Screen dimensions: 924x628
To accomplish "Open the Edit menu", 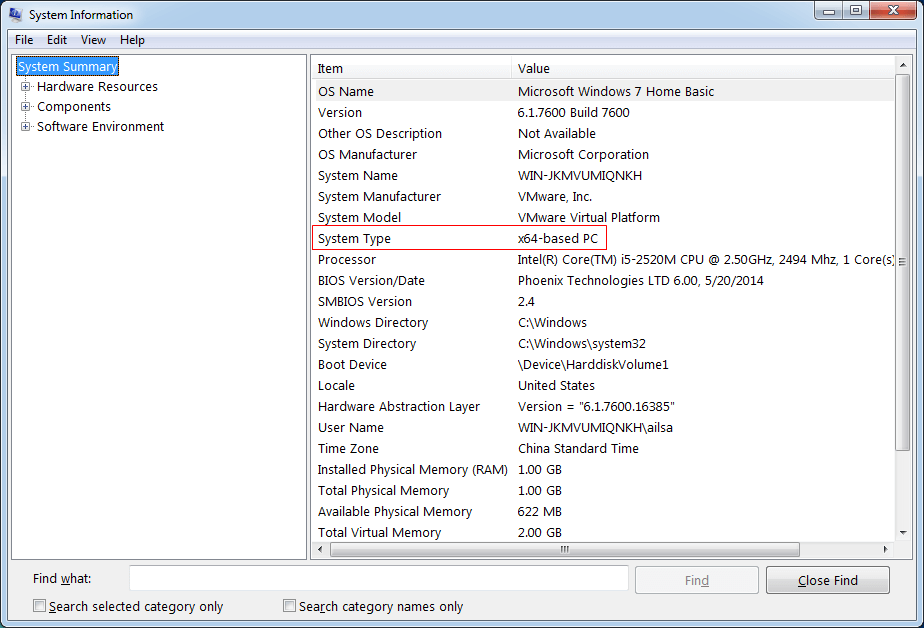I will pyautogui.click(x=57, y=40).
